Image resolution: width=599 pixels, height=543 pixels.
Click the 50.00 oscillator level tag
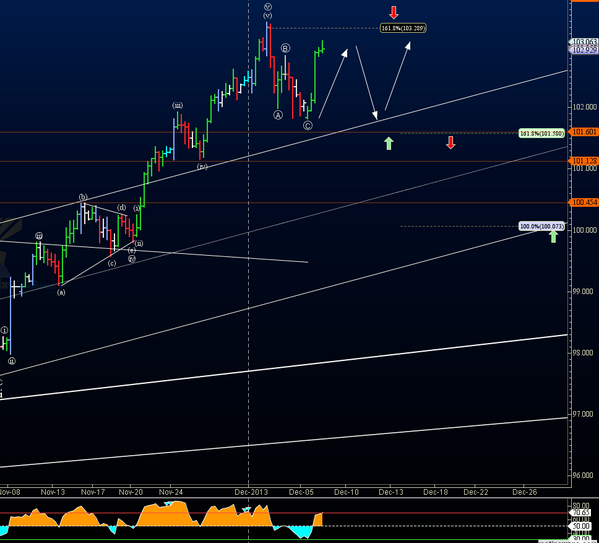(x=581, y=526)
